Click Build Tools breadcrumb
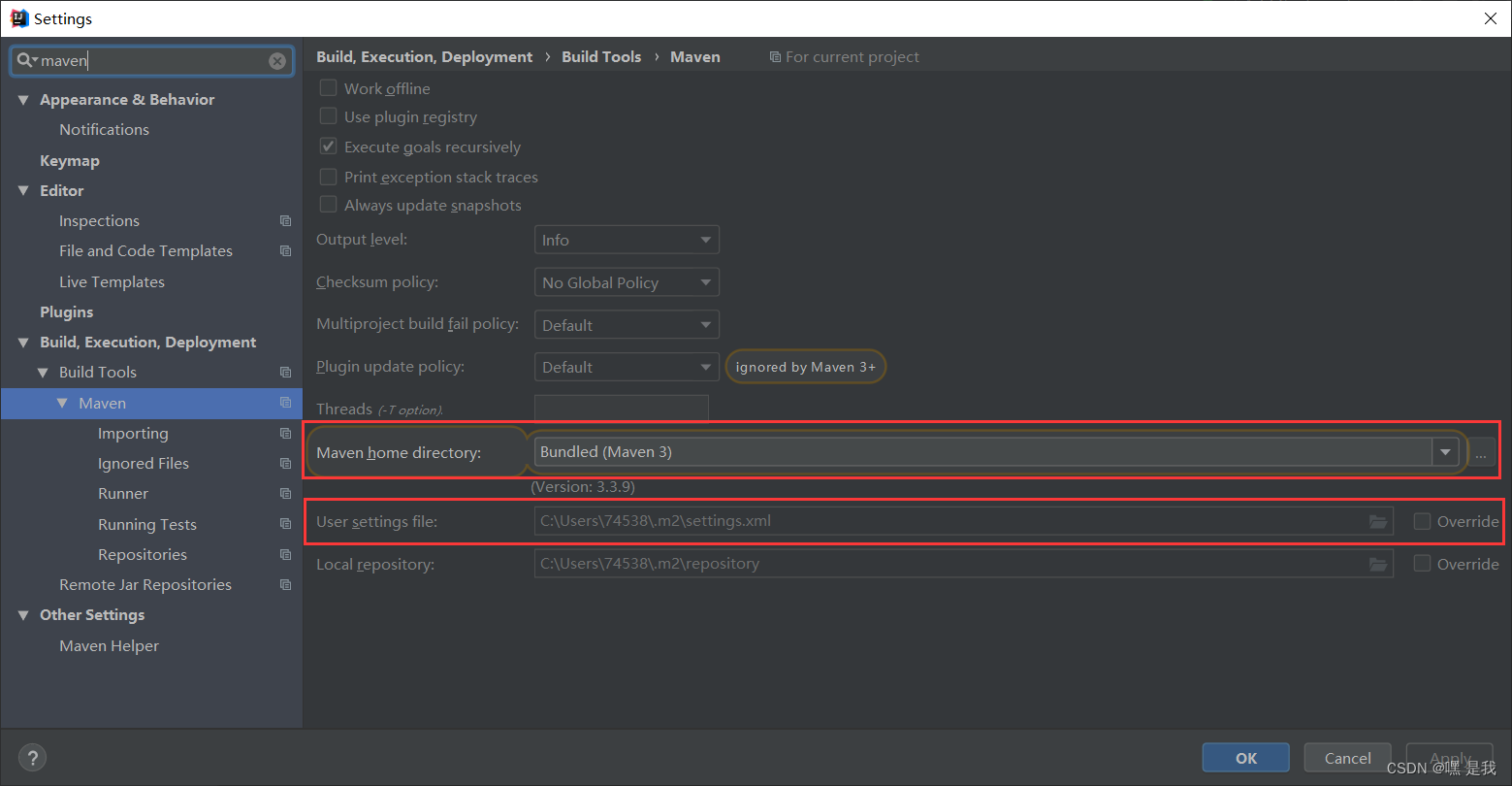Screen dimensions: 1512x786 601,56
